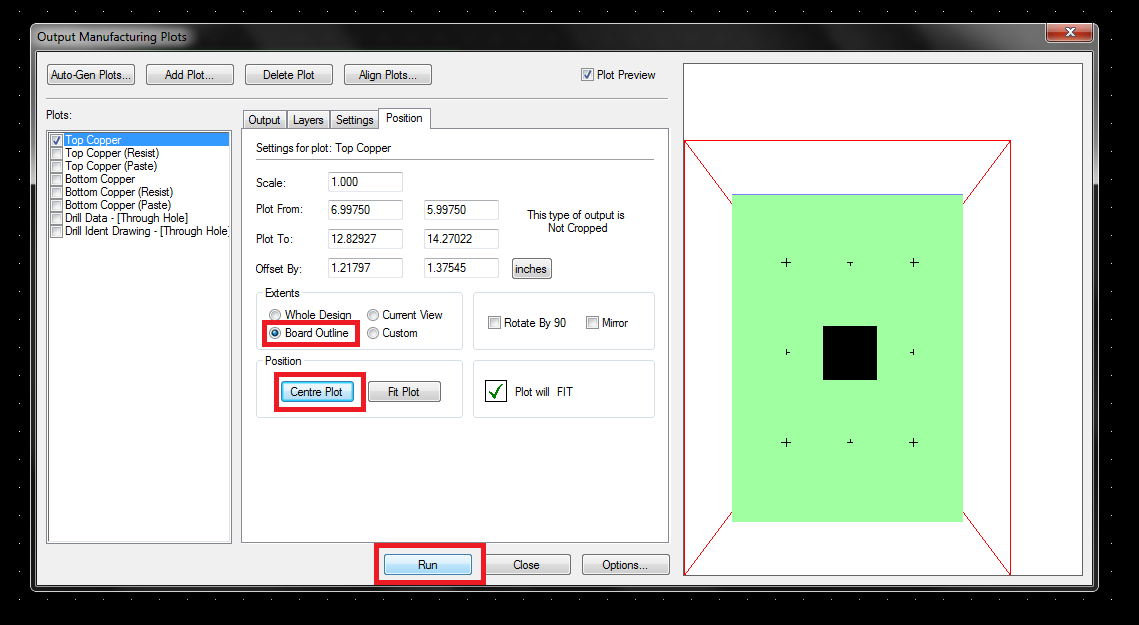
Task: Click the Auto-Gen Plots button
Action: click(90, 74)
